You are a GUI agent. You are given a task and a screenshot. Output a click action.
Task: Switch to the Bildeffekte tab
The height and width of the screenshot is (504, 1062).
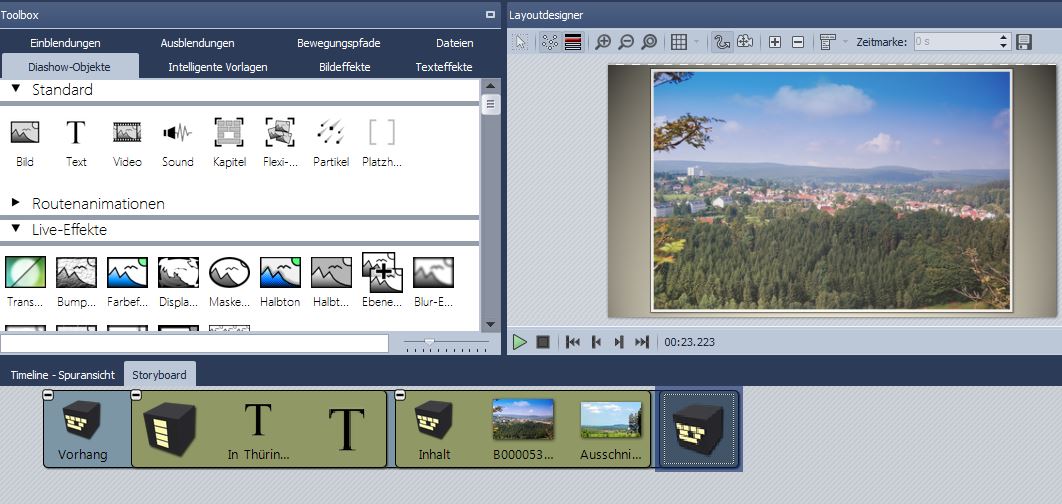[344, 67]
